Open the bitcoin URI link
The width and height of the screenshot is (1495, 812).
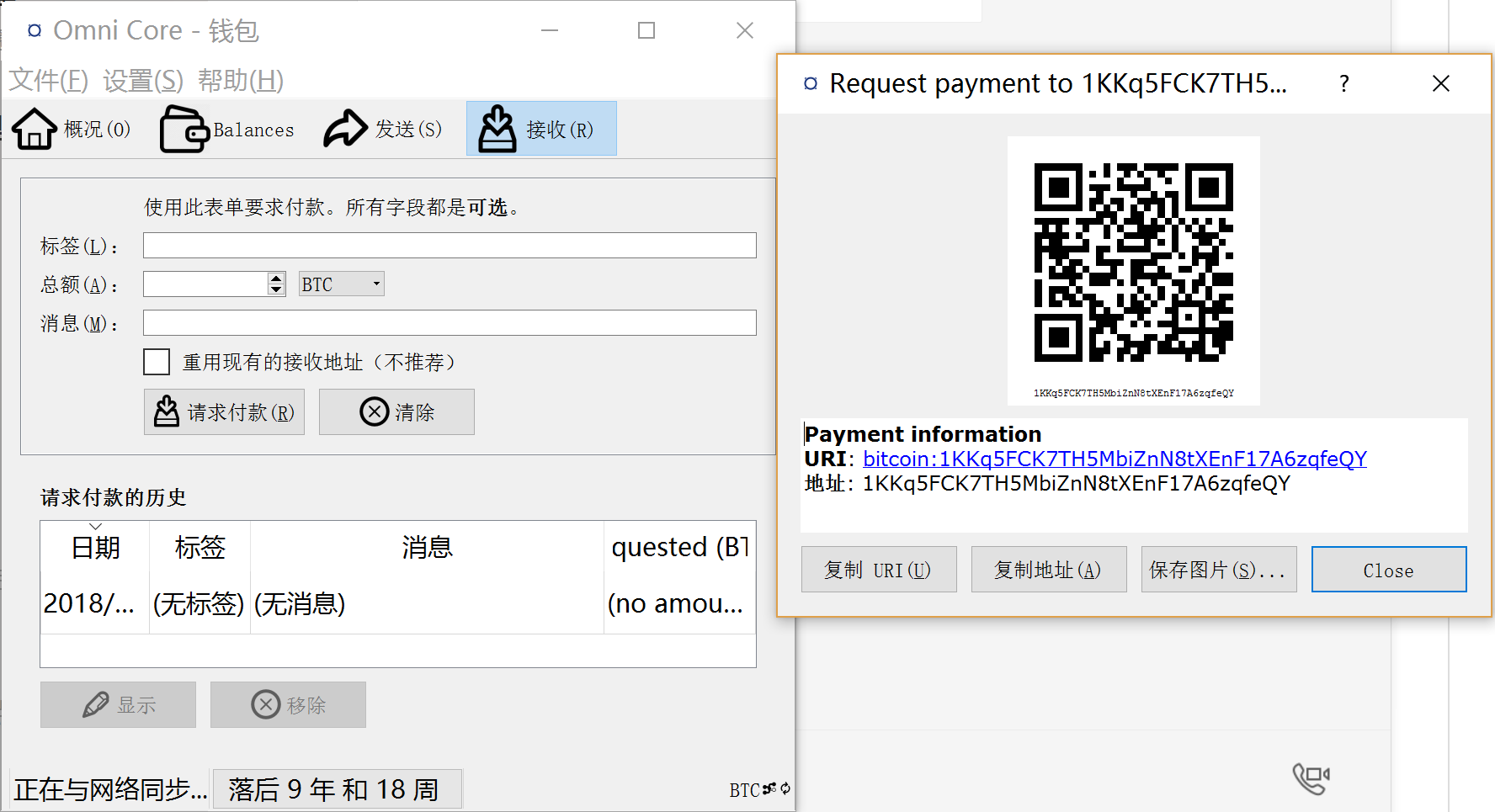[x=1115, y=459]
